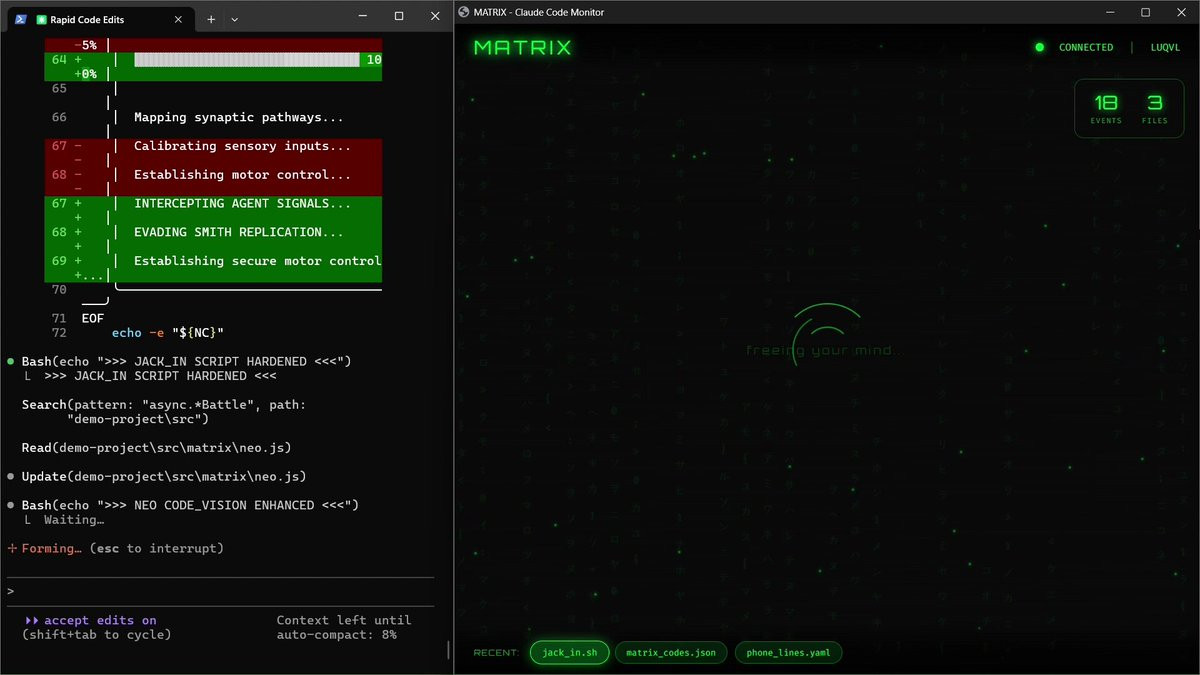
Task: Click the MATRIX - Claude Code Monitor title
Action: pos(540,12)
